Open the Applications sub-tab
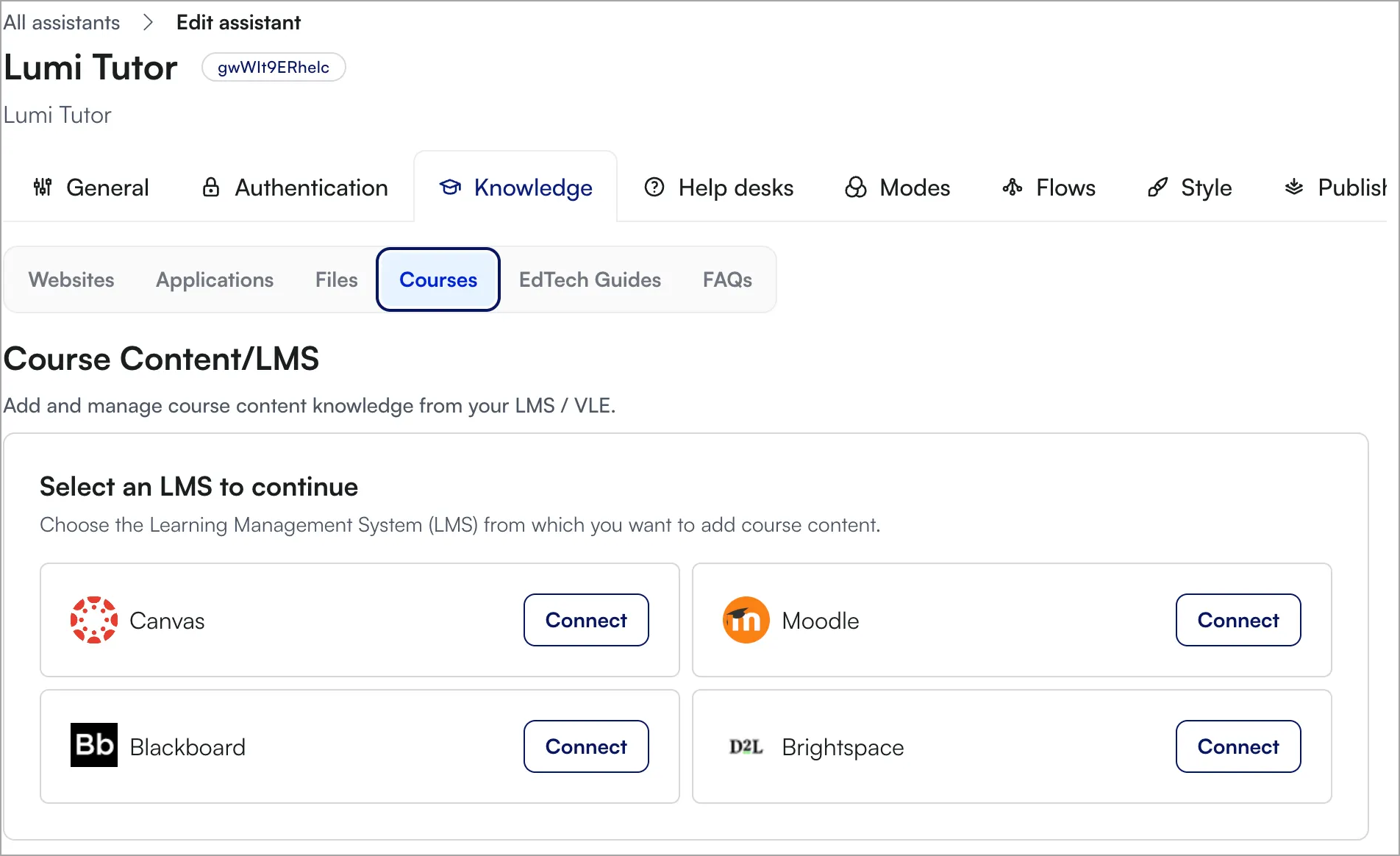 point(215,279)
